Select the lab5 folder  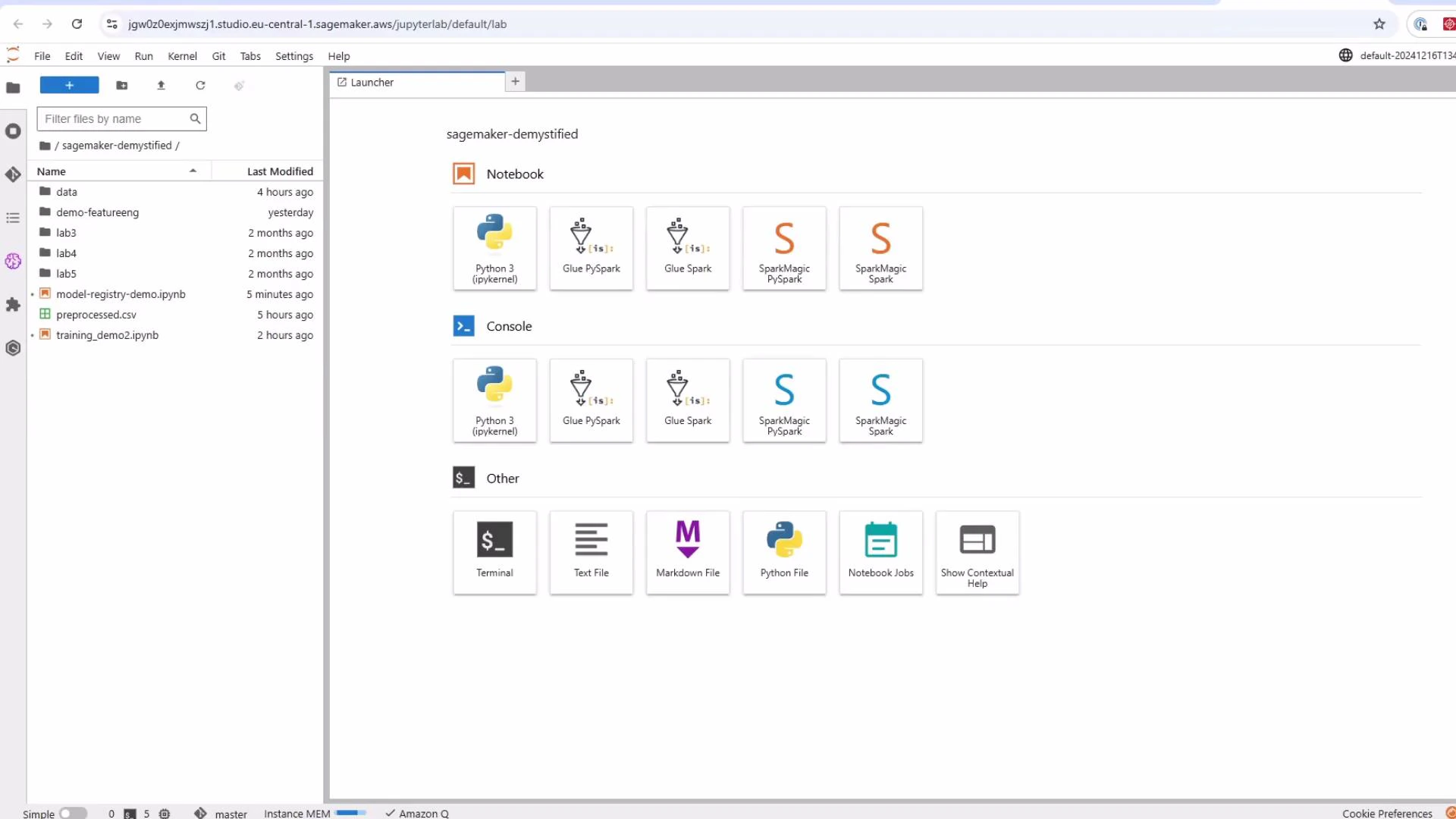176,274
